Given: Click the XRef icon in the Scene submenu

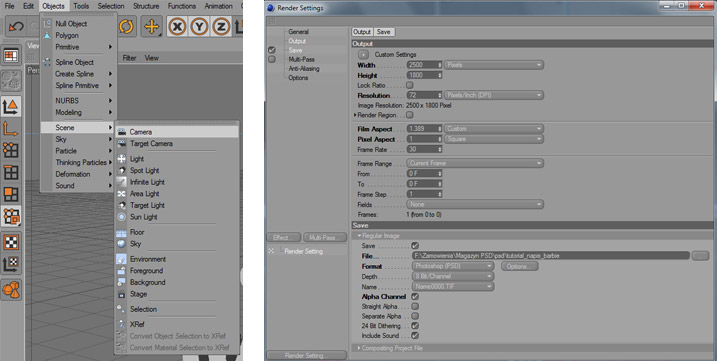Looking at the screenshot, I should click(121, 324).
